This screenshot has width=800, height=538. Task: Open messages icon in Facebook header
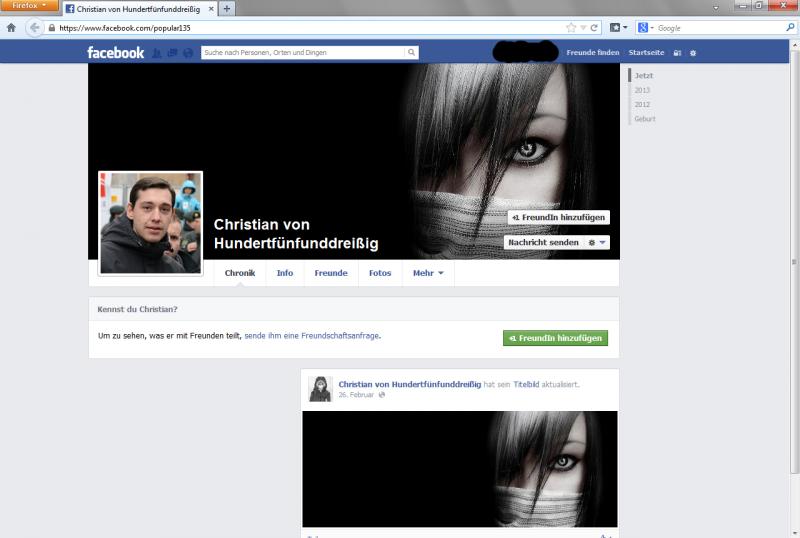[x=172, y=53]
